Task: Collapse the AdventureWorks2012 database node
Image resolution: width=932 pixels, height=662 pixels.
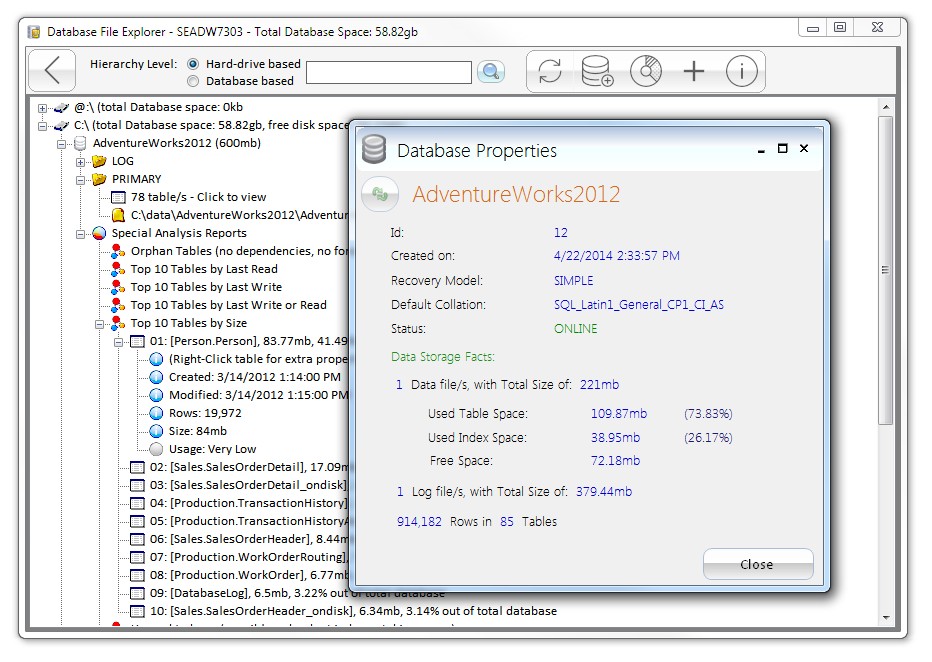Action: (x=61, y=144)
